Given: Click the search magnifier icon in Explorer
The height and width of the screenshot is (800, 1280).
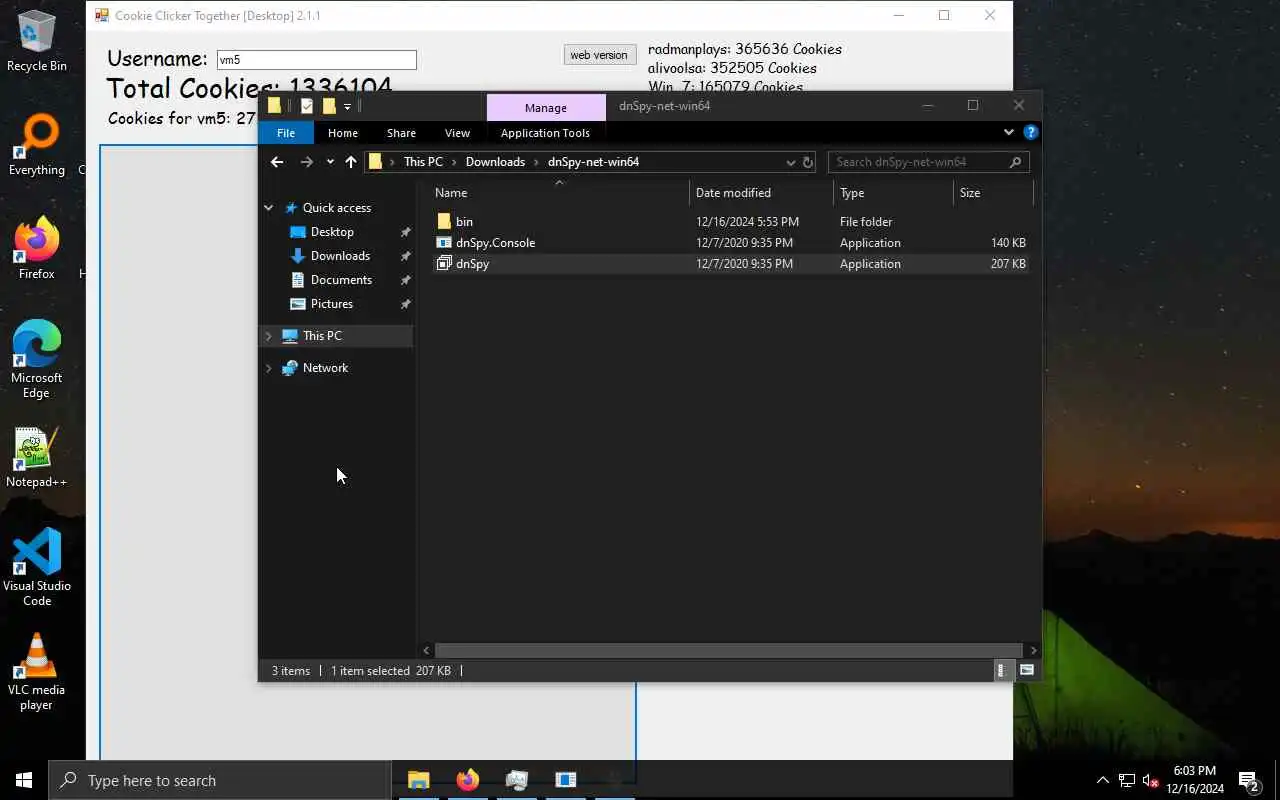Looking at the screenshot, I should coord(1015,162).
